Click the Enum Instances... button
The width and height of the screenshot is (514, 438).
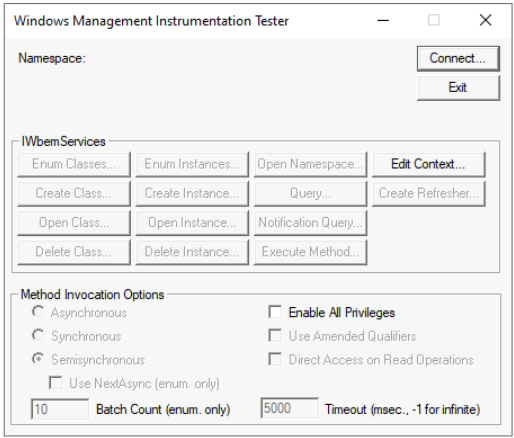pos(192,164)
